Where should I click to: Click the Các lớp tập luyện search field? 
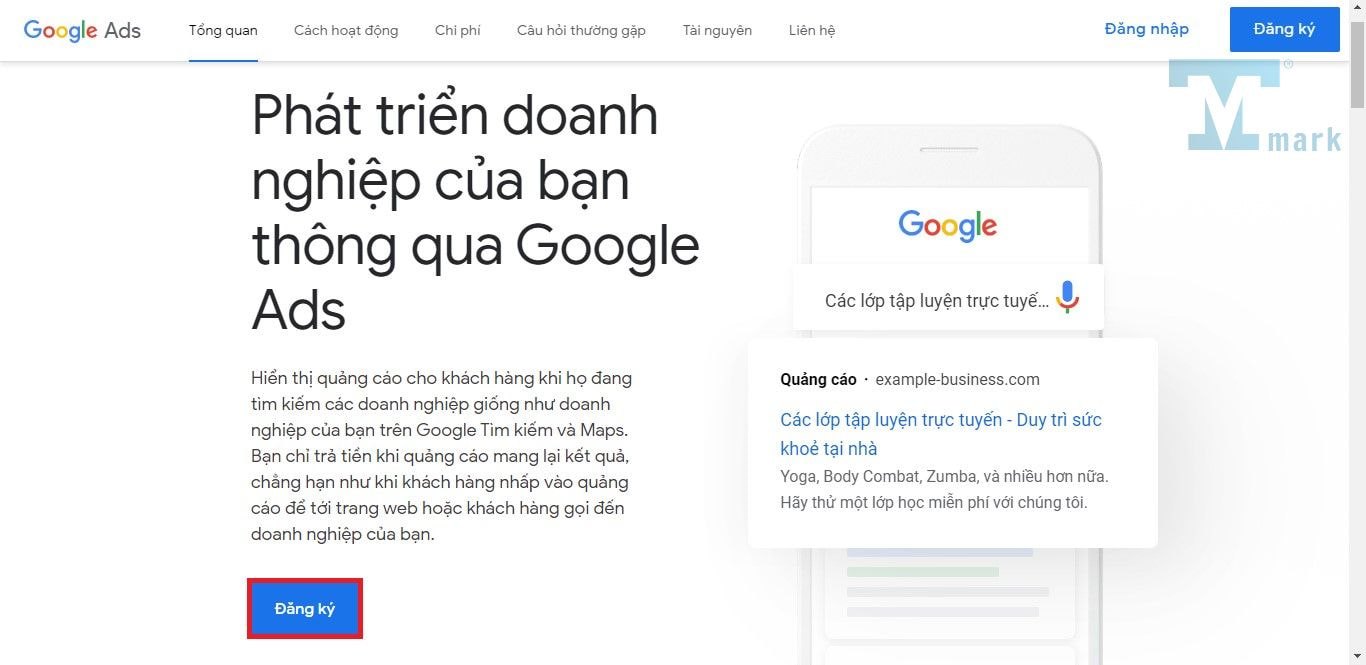tap(948, 298)
